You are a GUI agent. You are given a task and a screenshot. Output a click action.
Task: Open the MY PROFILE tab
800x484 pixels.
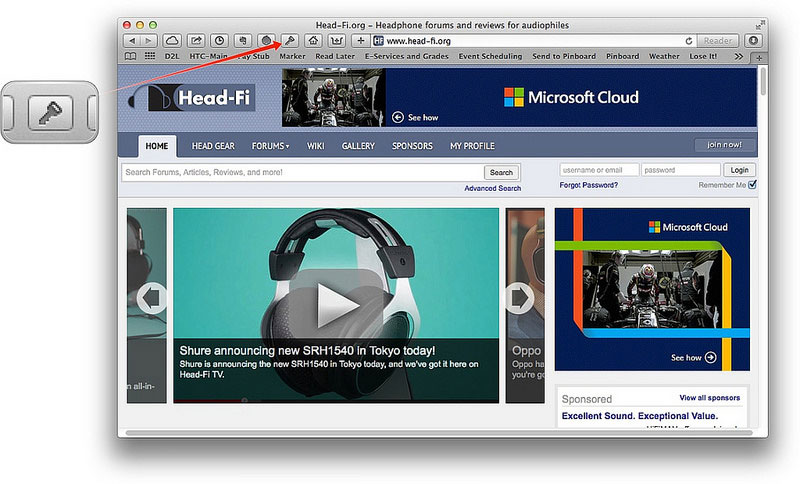472,146
